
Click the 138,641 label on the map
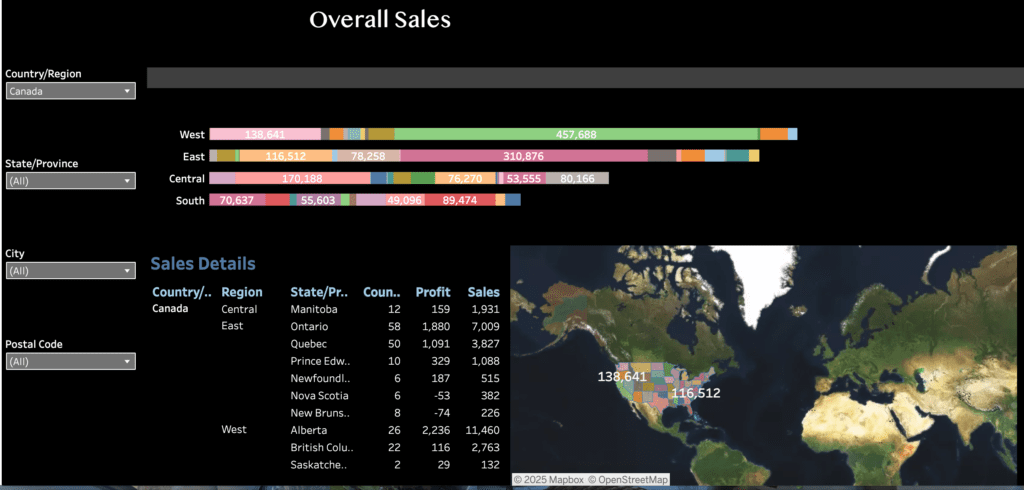622,377
